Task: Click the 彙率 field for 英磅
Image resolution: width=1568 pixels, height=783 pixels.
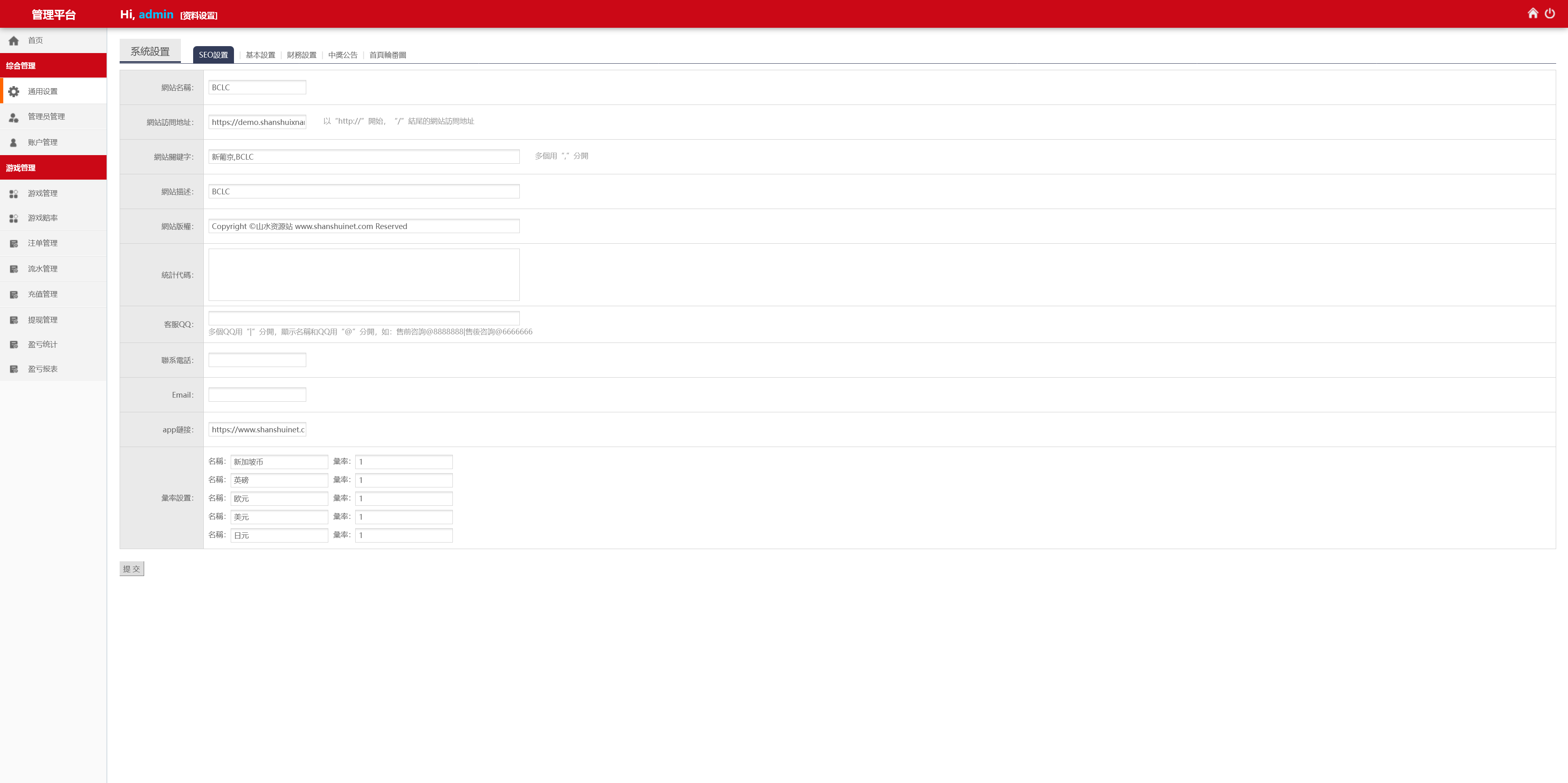Action: click(x=403, y=480)
